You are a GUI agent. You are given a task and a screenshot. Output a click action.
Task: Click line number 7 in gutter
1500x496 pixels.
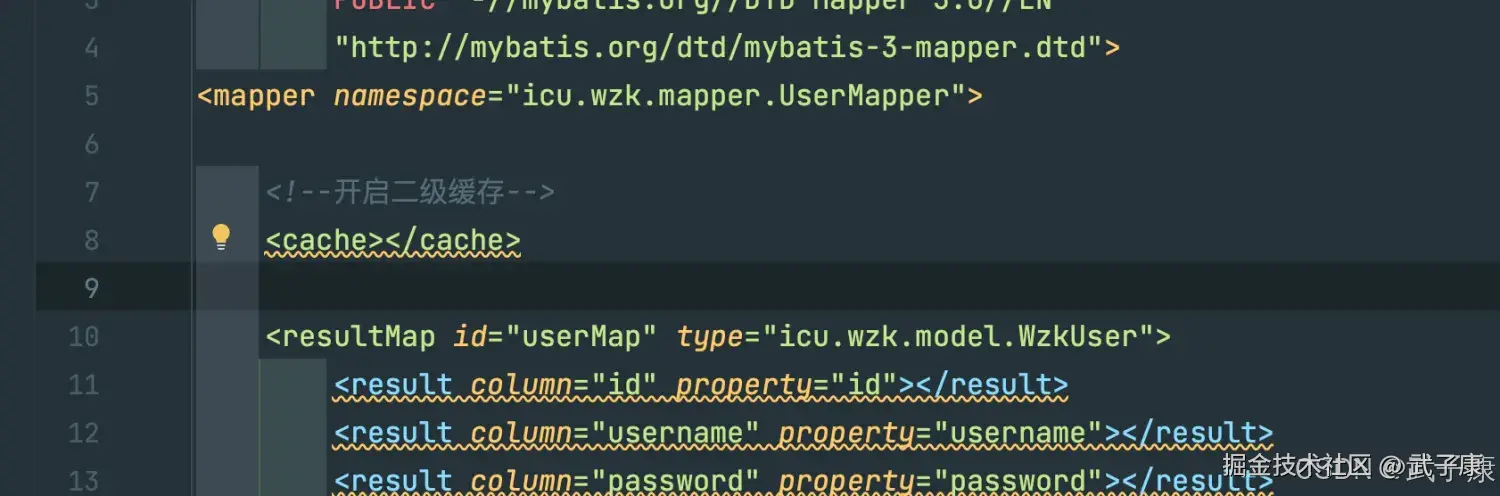pyautogui.click(x=91, y=192)
